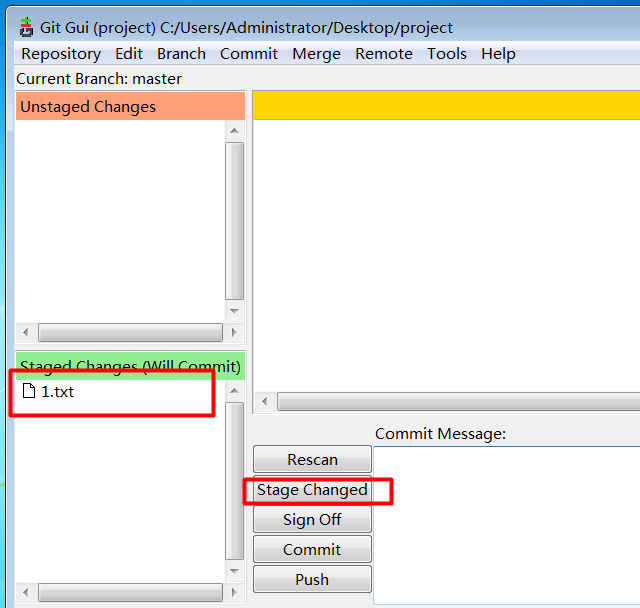
Task: Focus the Commit Message text area
Action: tap(507, 525)
